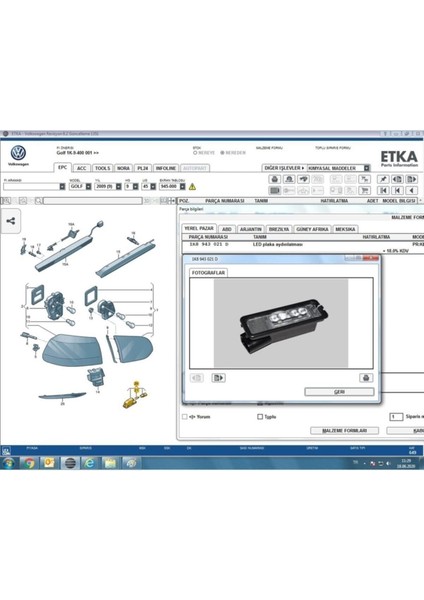Tick the Yorum checkbox
Screen dimensions: 424x600
pos(184,417)
